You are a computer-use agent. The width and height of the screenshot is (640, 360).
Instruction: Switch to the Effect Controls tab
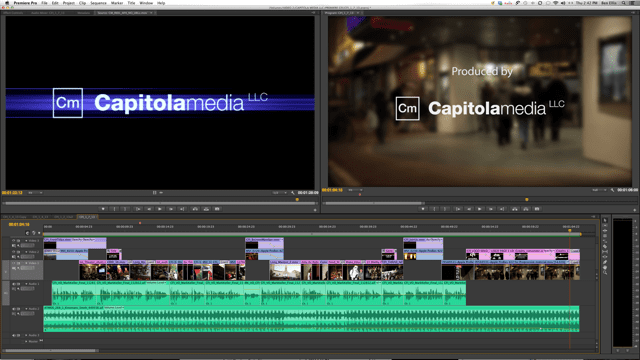pos(13,13)
